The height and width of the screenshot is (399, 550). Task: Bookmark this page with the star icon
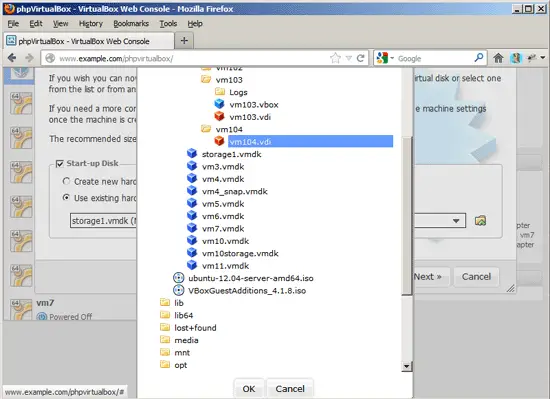335,58
